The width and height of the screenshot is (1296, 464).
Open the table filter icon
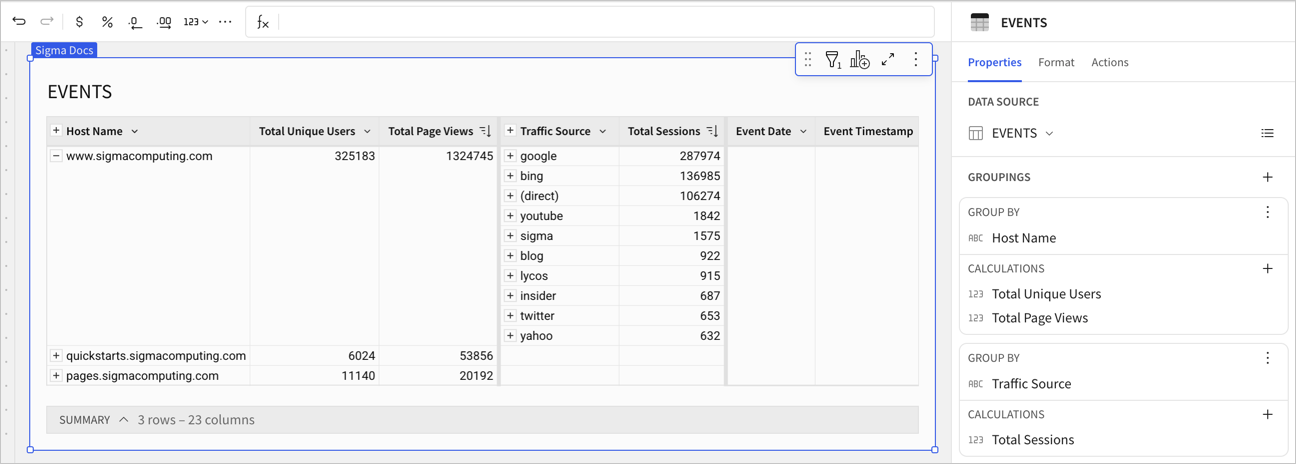click(x=833, y=60)
